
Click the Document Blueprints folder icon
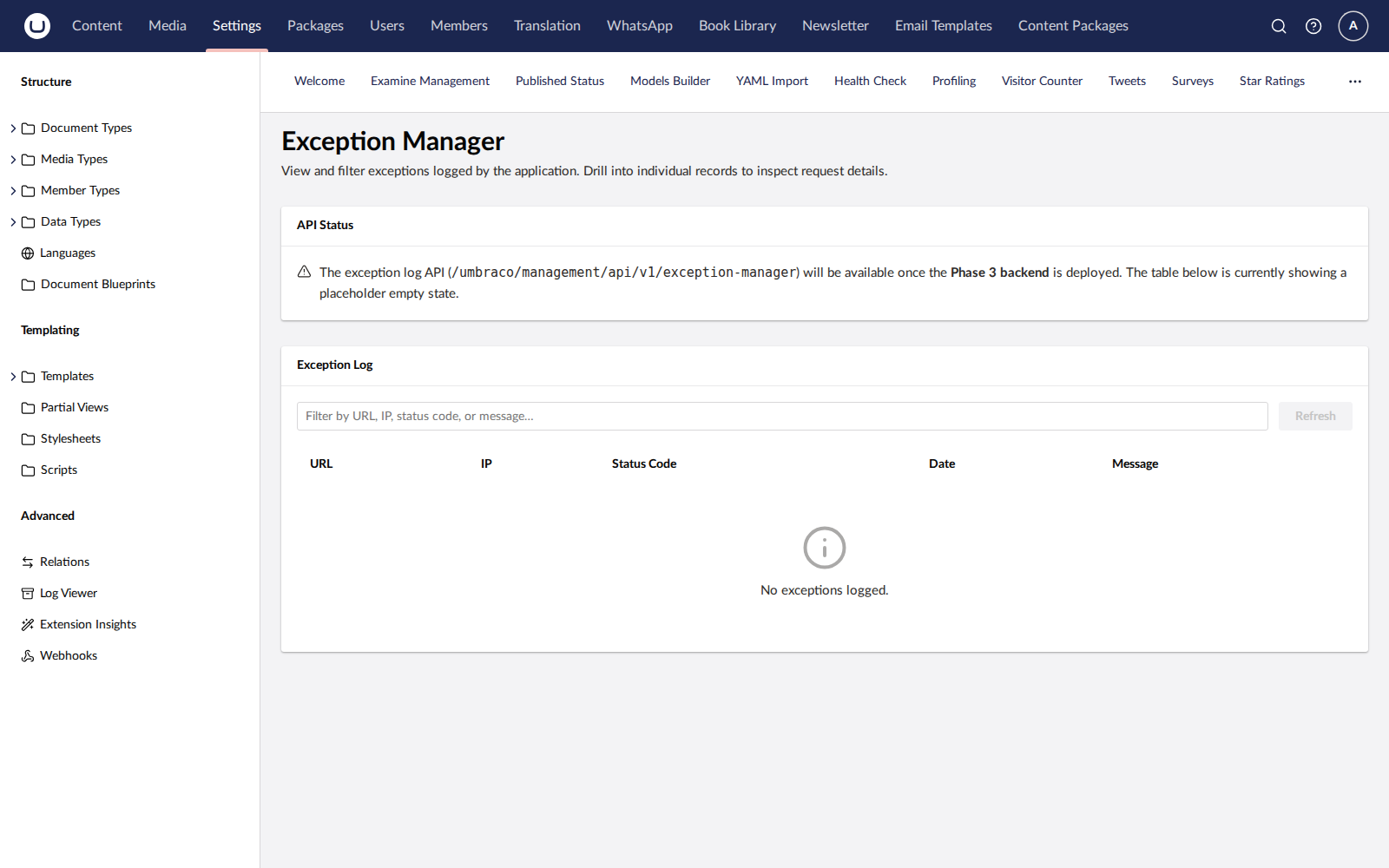(x=29, y=285)
